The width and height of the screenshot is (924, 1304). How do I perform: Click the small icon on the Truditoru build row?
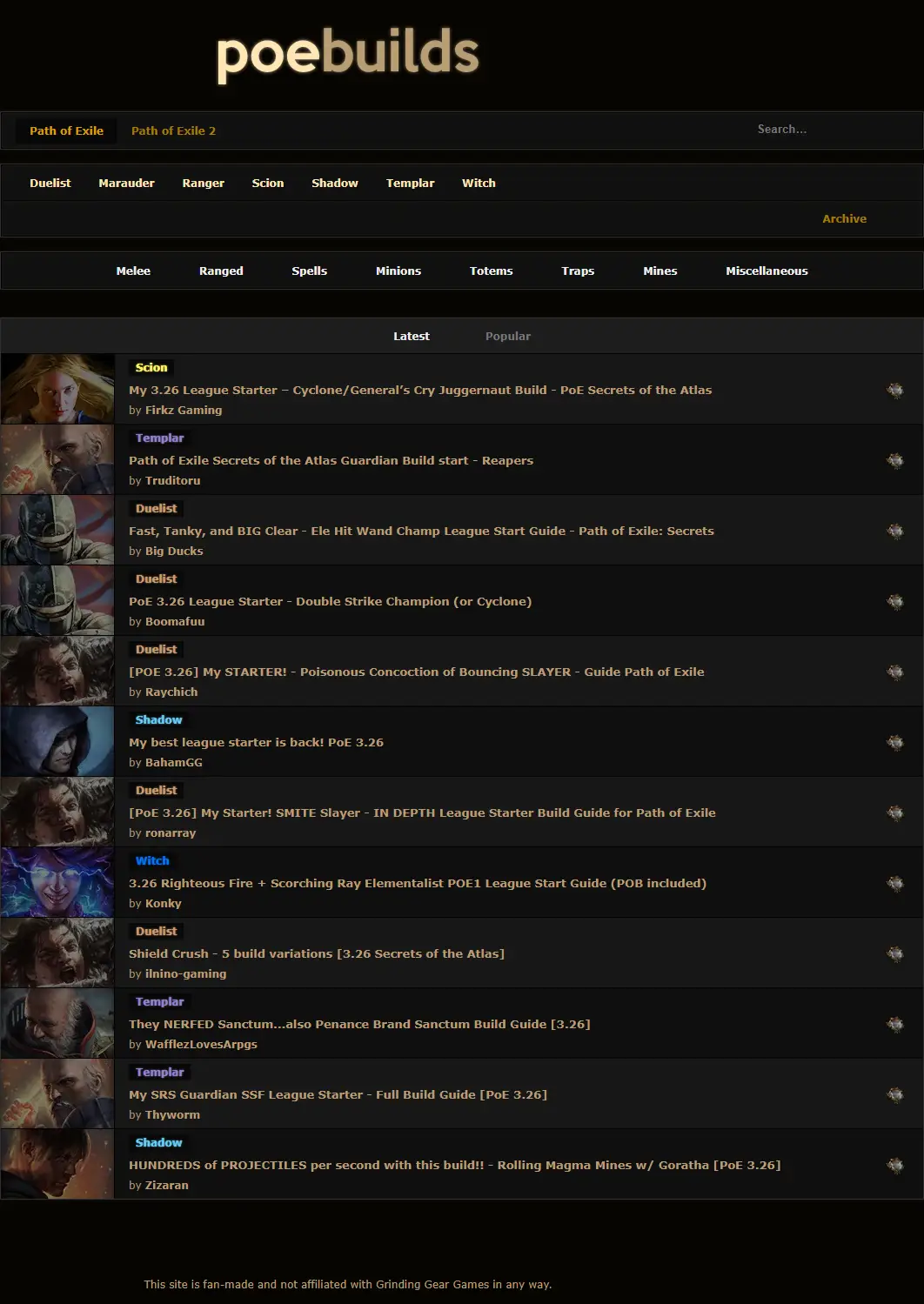click(x=894, y=460)
